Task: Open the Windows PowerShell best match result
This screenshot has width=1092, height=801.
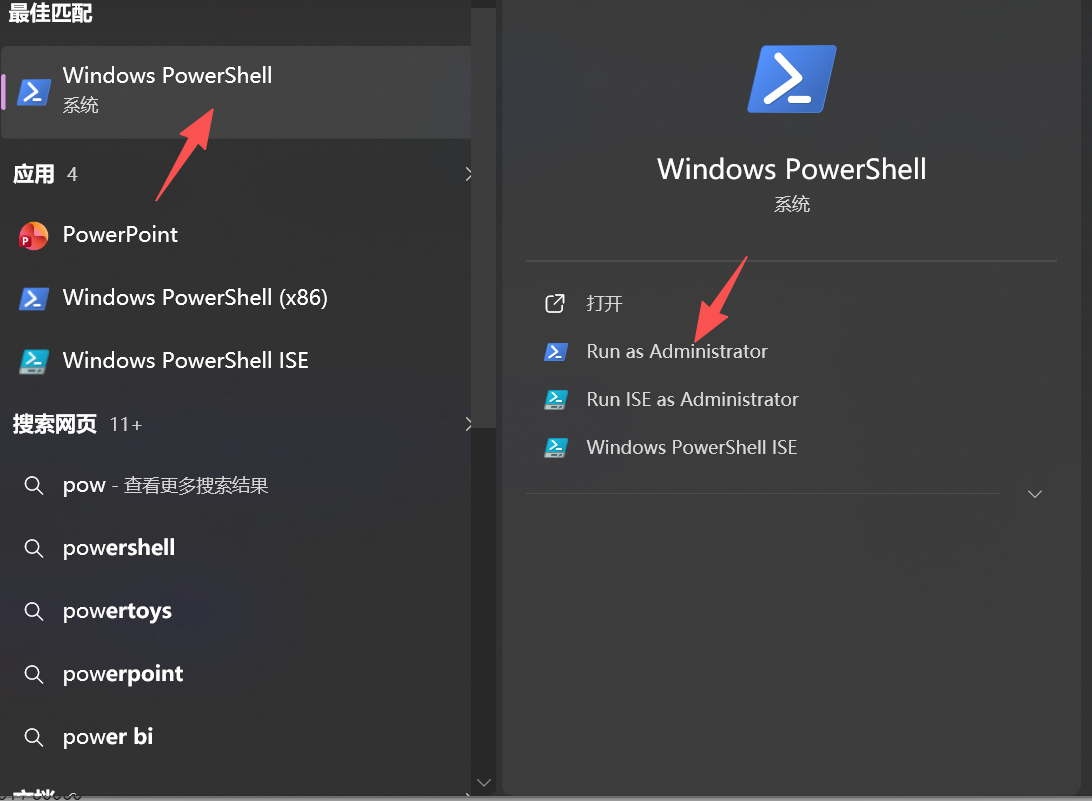Action: tap(236, 92)
